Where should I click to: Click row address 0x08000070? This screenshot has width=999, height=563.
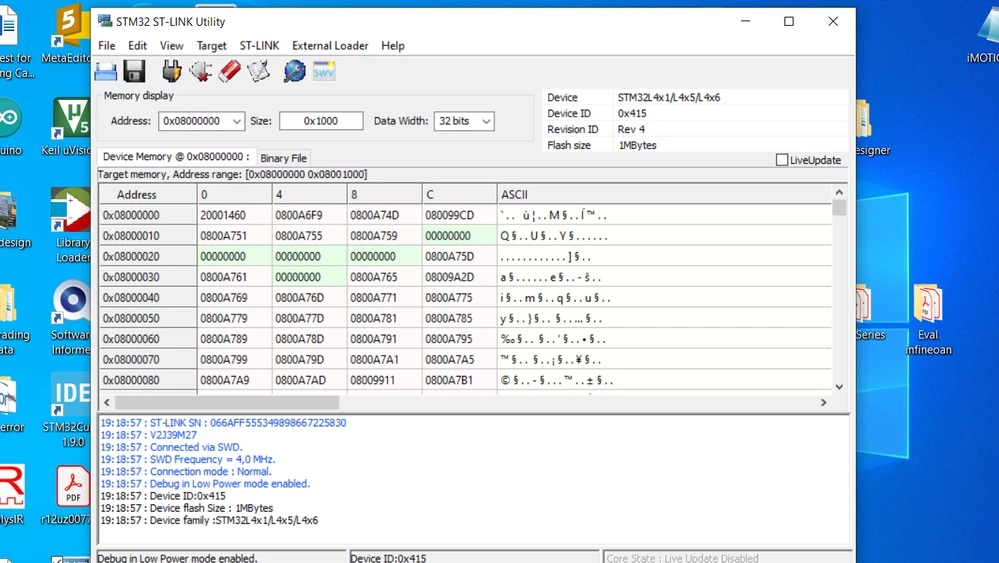point(148,359)
